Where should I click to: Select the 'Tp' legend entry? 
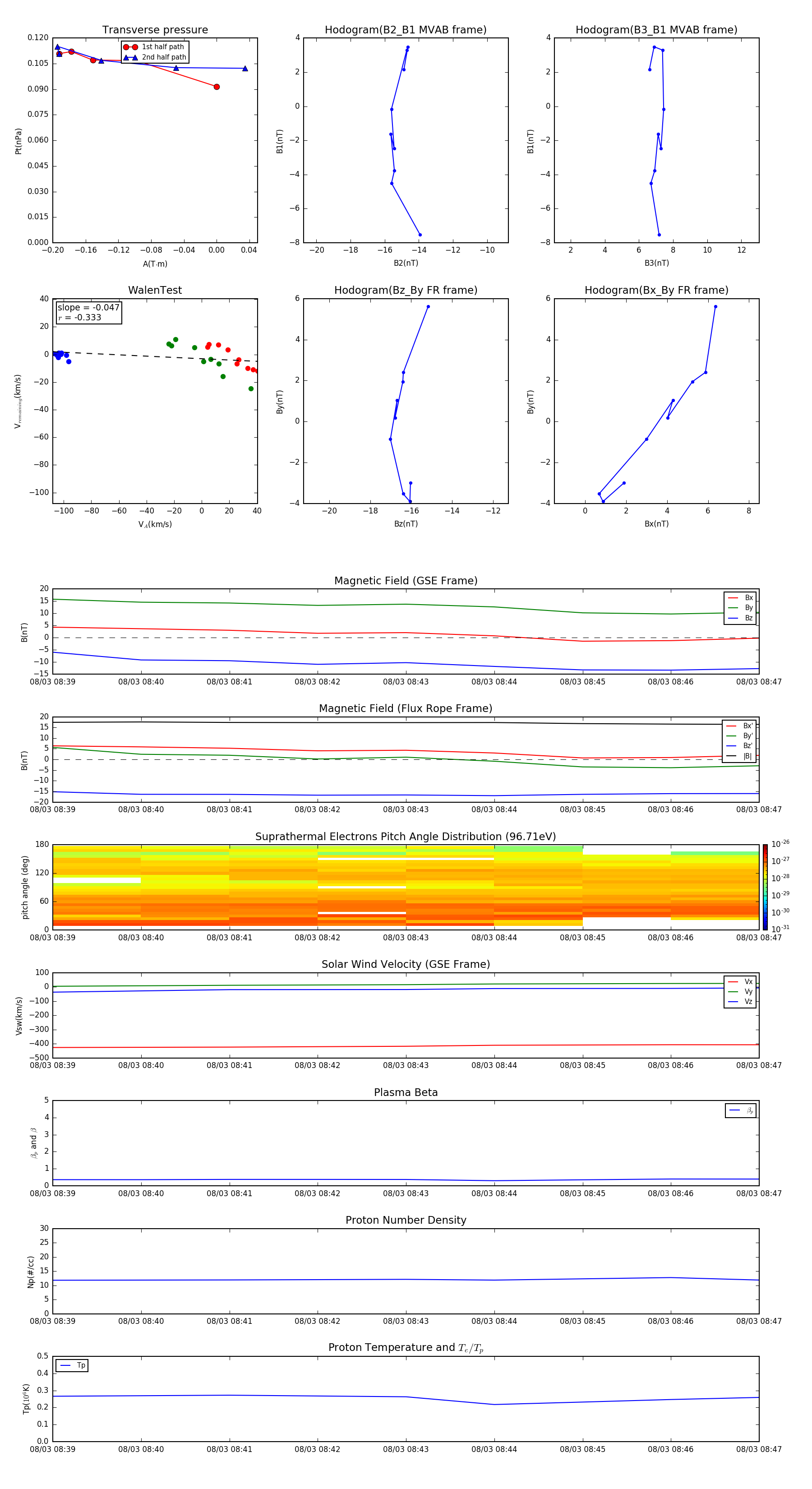[x=73, y=1365]
